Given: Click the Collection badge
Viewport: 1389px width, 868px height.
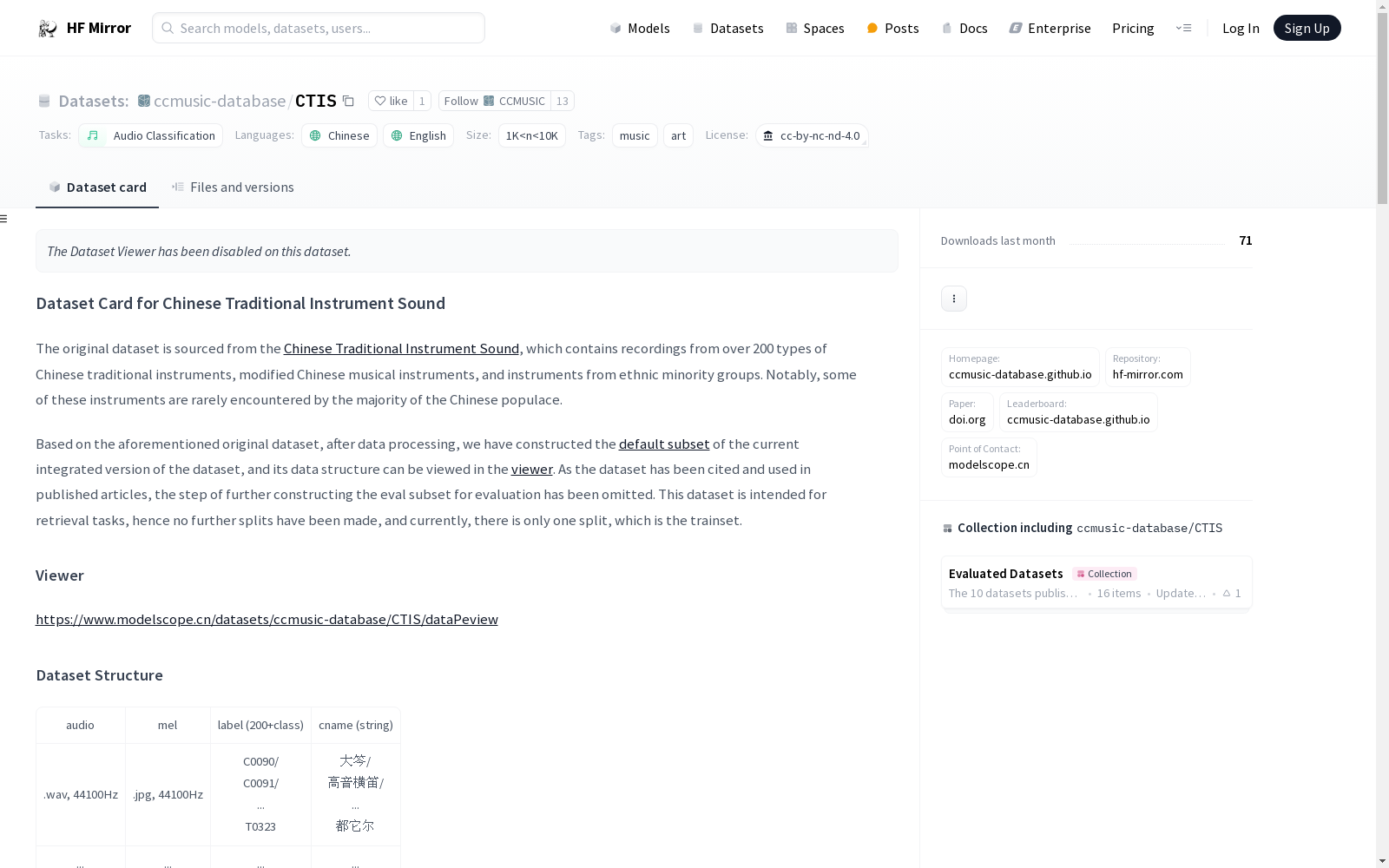Looking at the screenshot, I should coord(1104,574).
